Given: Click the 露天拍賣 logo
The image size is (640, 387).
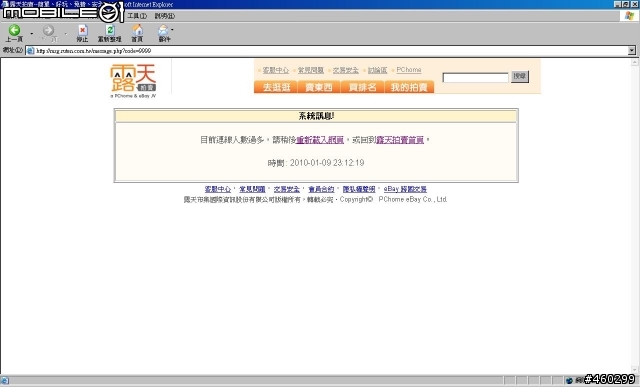Looking at the screenshot, I should [x=133, y=81].
